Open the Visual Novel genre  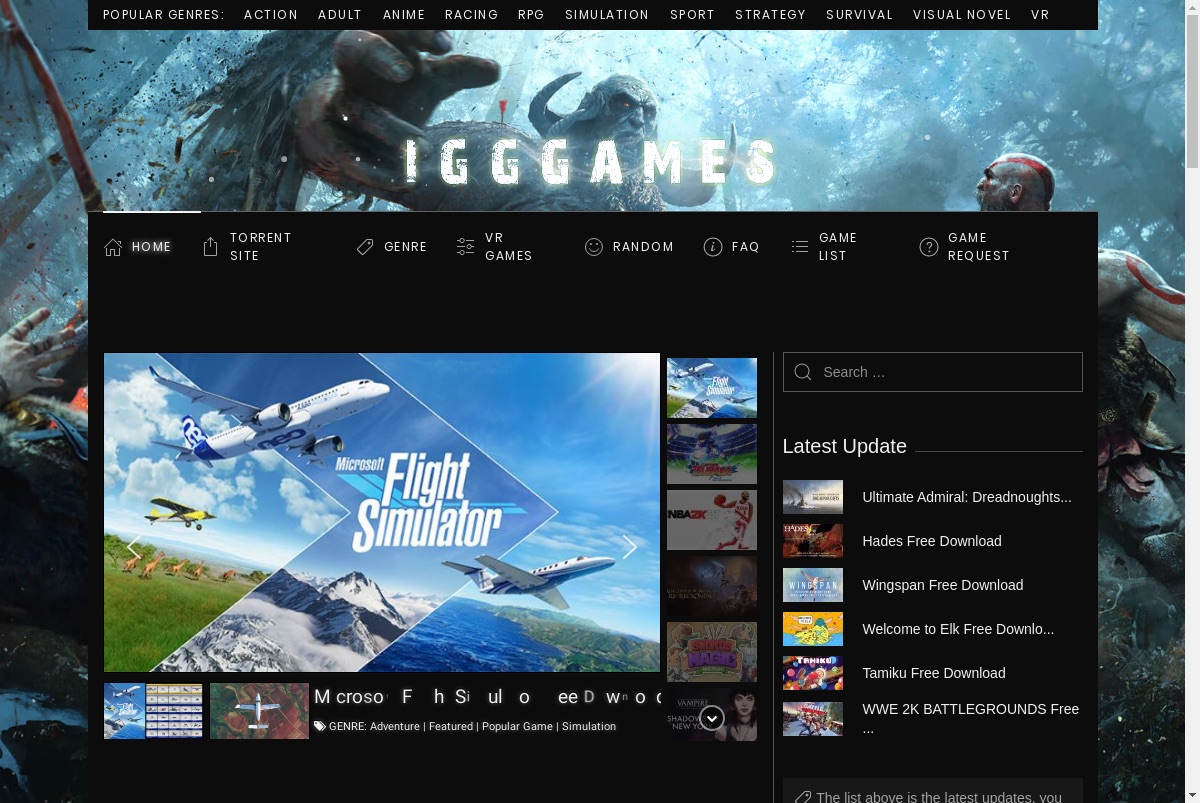click(962, 15)
